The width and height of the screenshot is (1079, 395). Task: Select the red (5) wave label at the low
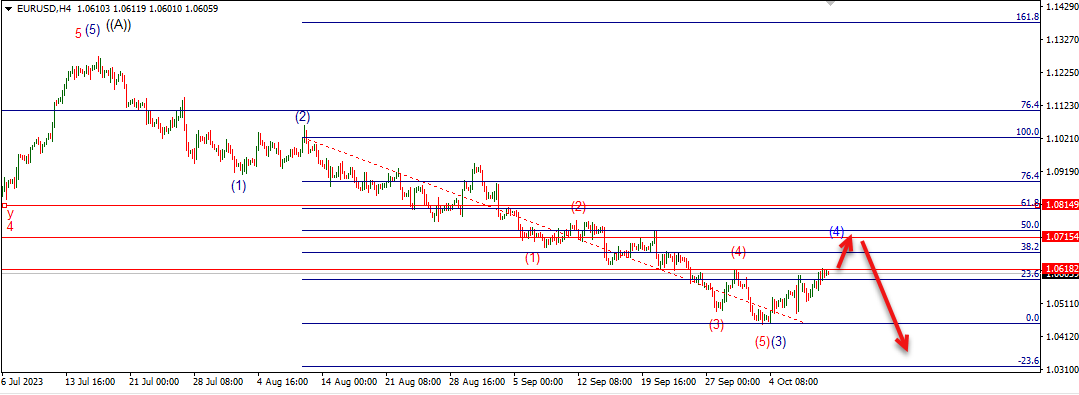point(762,341)
